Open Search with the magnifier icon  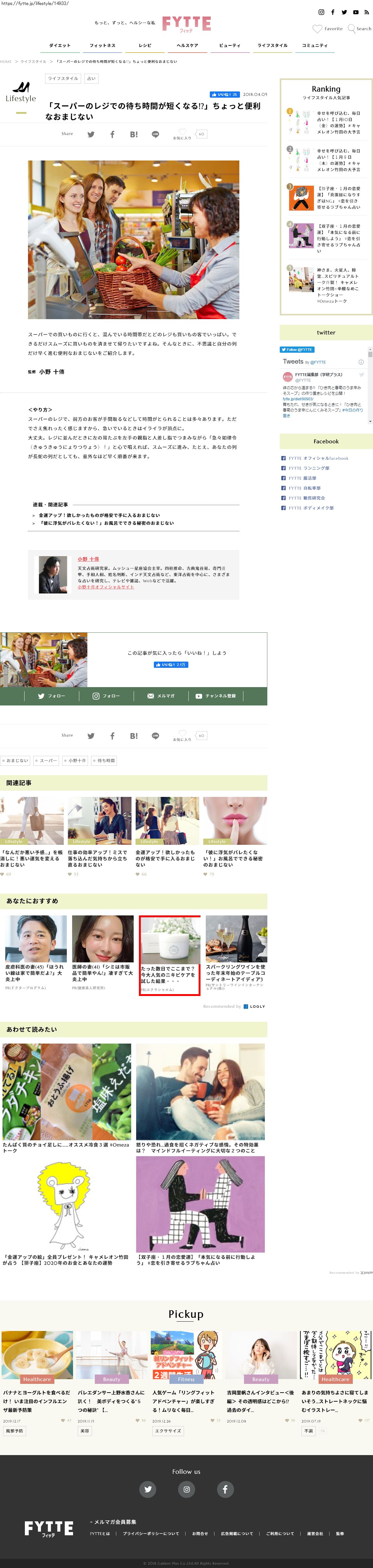tap(352, 29)
